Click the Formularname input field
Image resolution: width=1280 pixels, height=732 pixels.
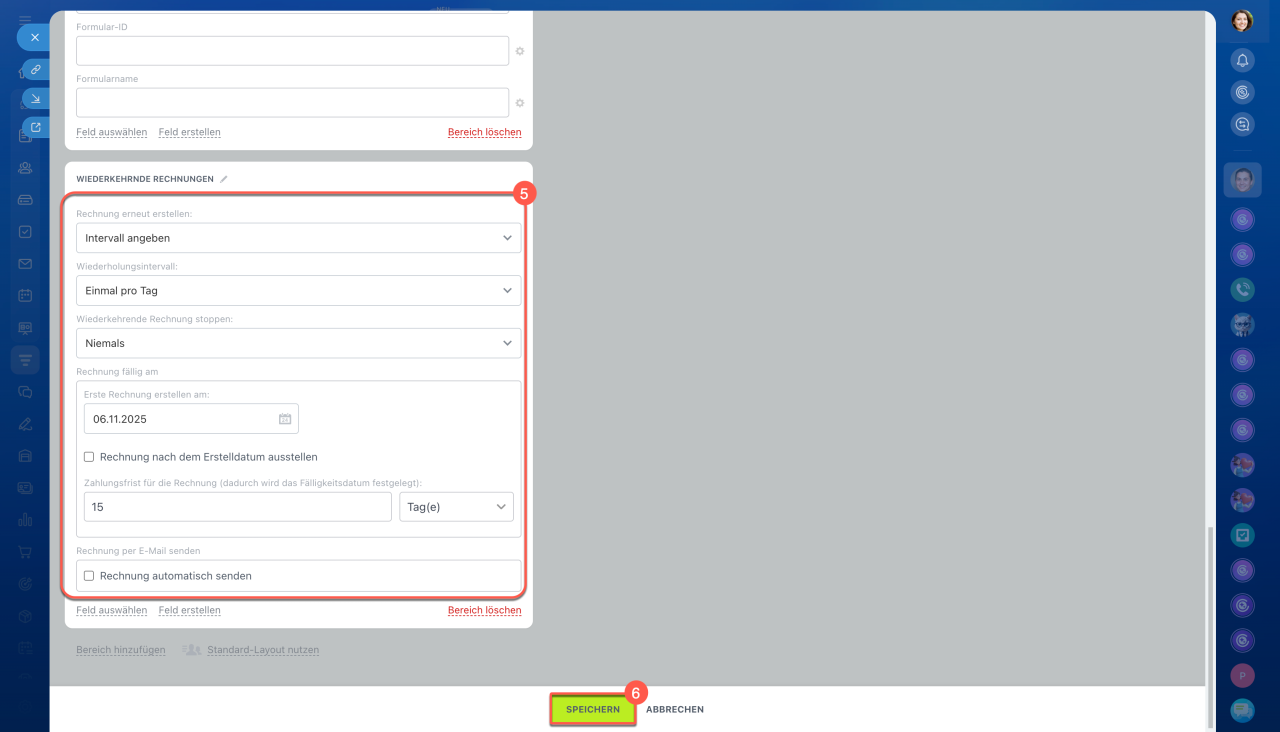(293, 103)
